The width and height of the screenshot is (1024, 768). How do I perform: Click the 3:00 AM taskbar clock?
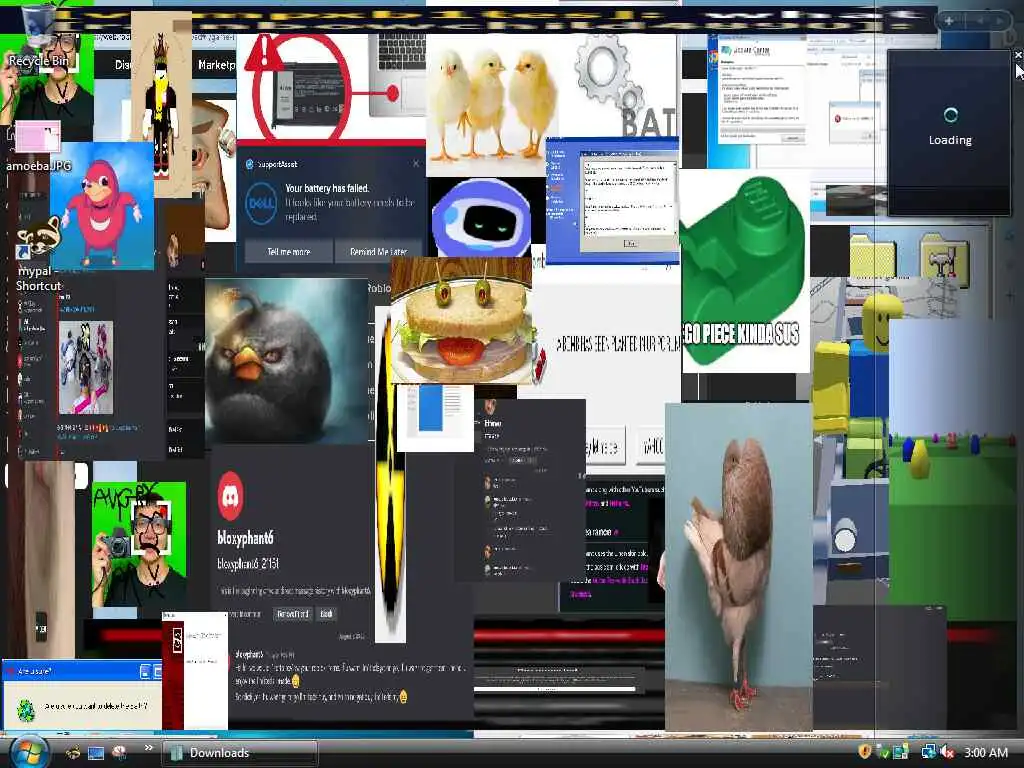coord(985,752)
